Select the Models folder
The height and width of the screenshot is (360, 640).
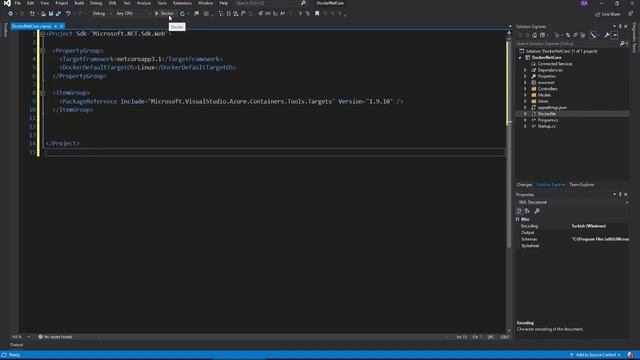tap(544, 95)
